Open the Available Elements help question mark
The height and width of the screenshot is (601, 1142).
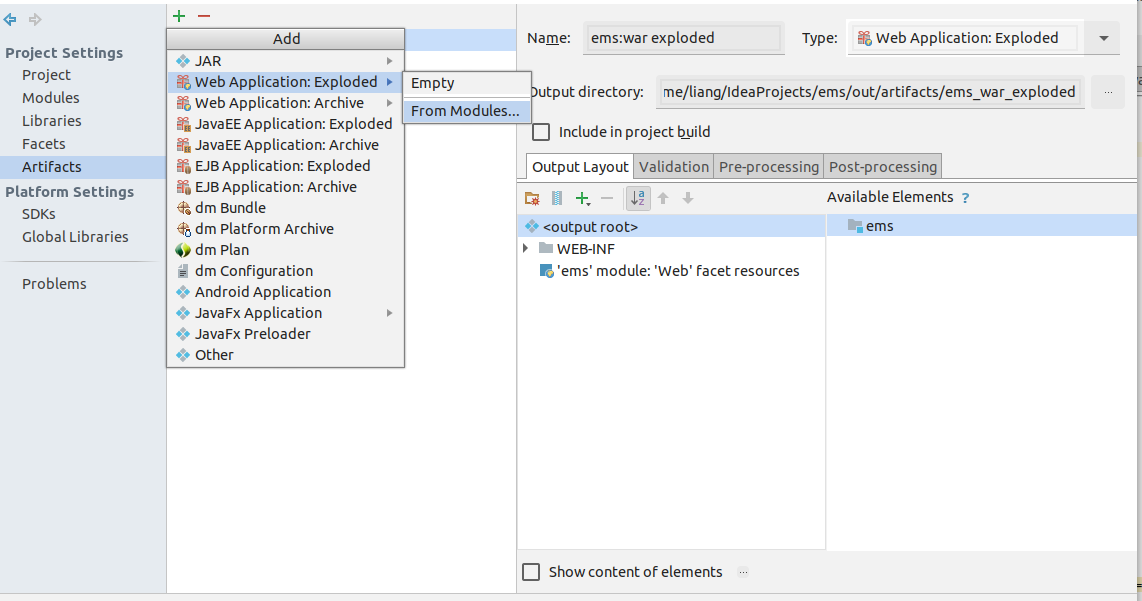[965, 198]
